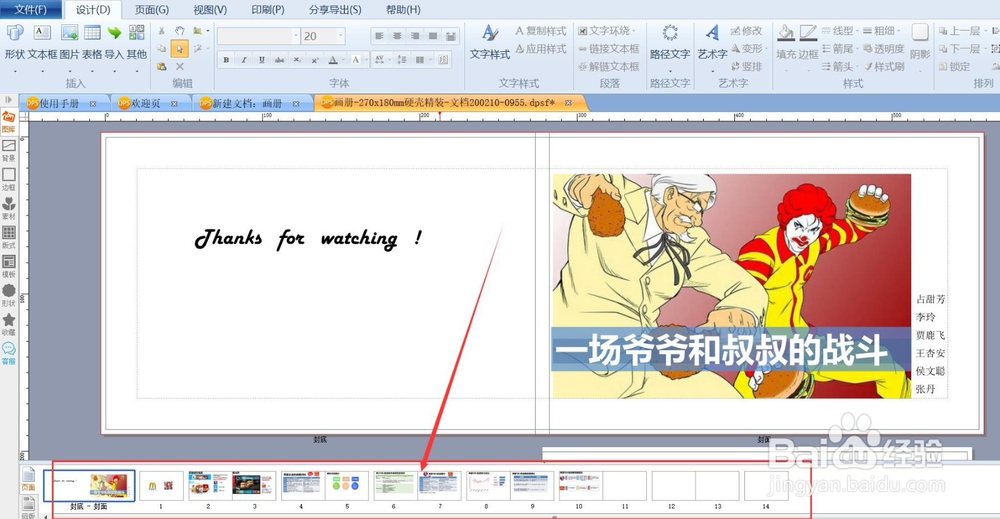
Task: Paste using the clipboard icon
Action: click(x=161, y=66)
